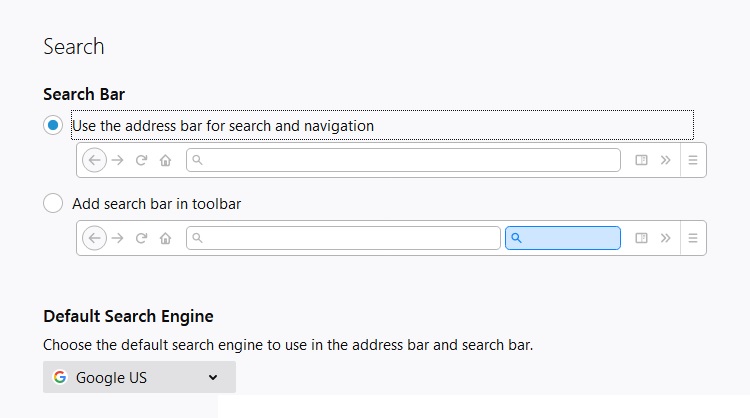Click the forward arrow in the first toolbar preview
Screen dimensions: 750x418
click(x=118, y=160)
